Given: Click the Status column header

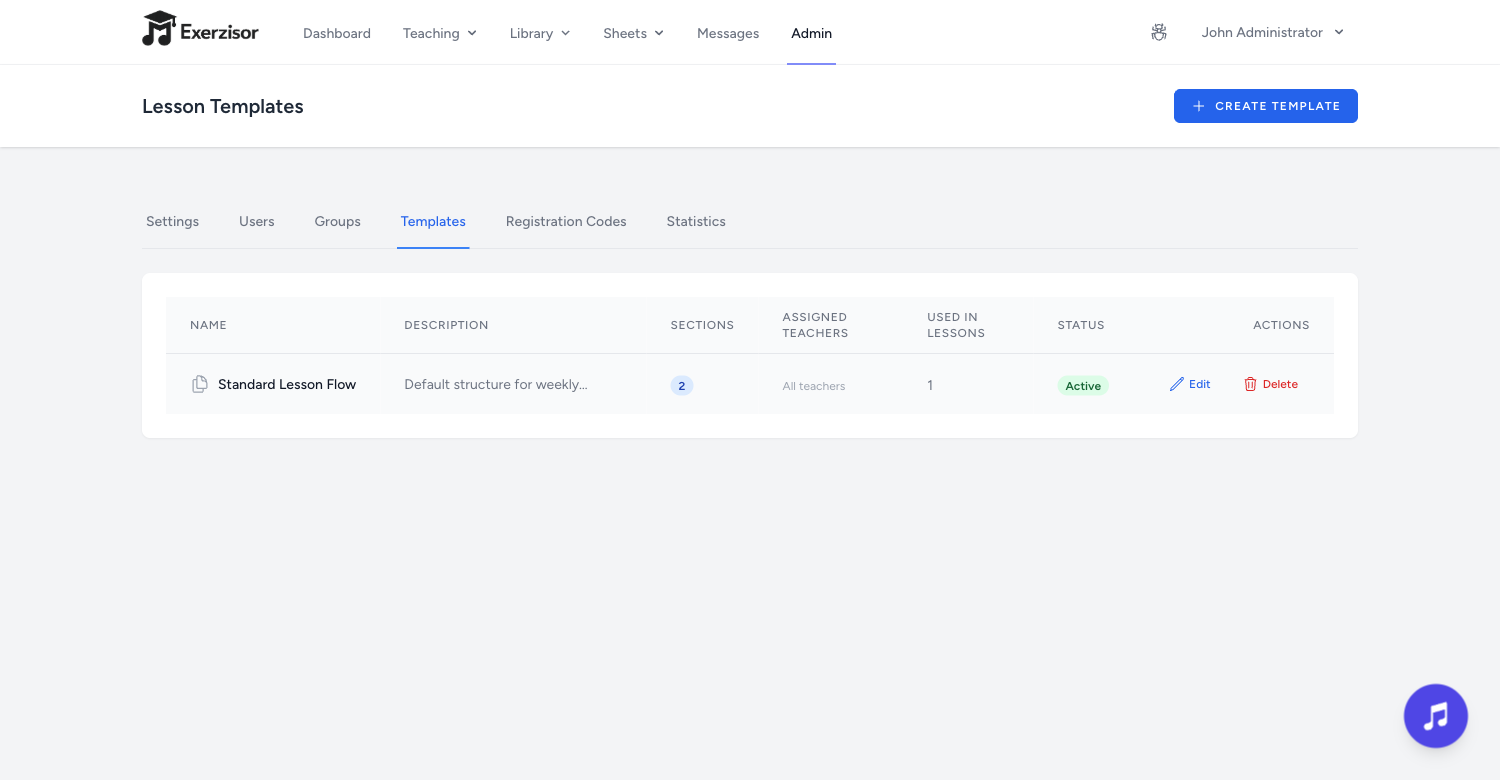Looking at the screenshot, I should click(x=1081, y=325).
